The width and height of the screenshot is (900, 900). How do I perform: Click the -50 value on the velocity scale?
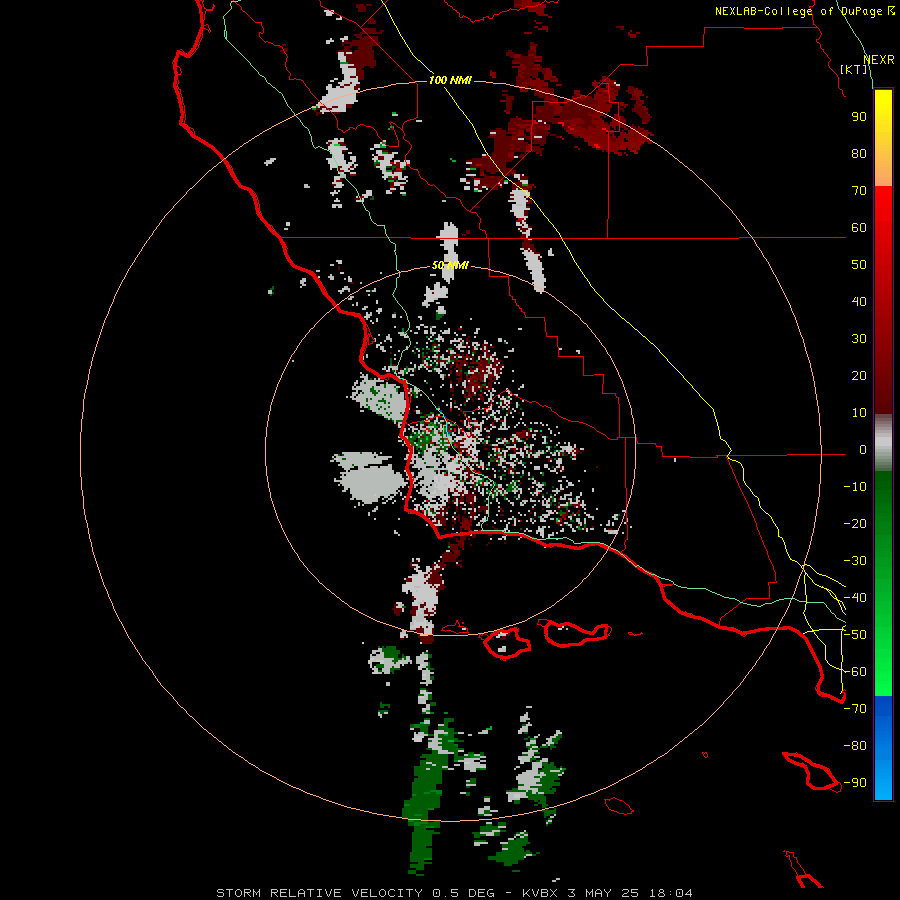coord(855,635)
